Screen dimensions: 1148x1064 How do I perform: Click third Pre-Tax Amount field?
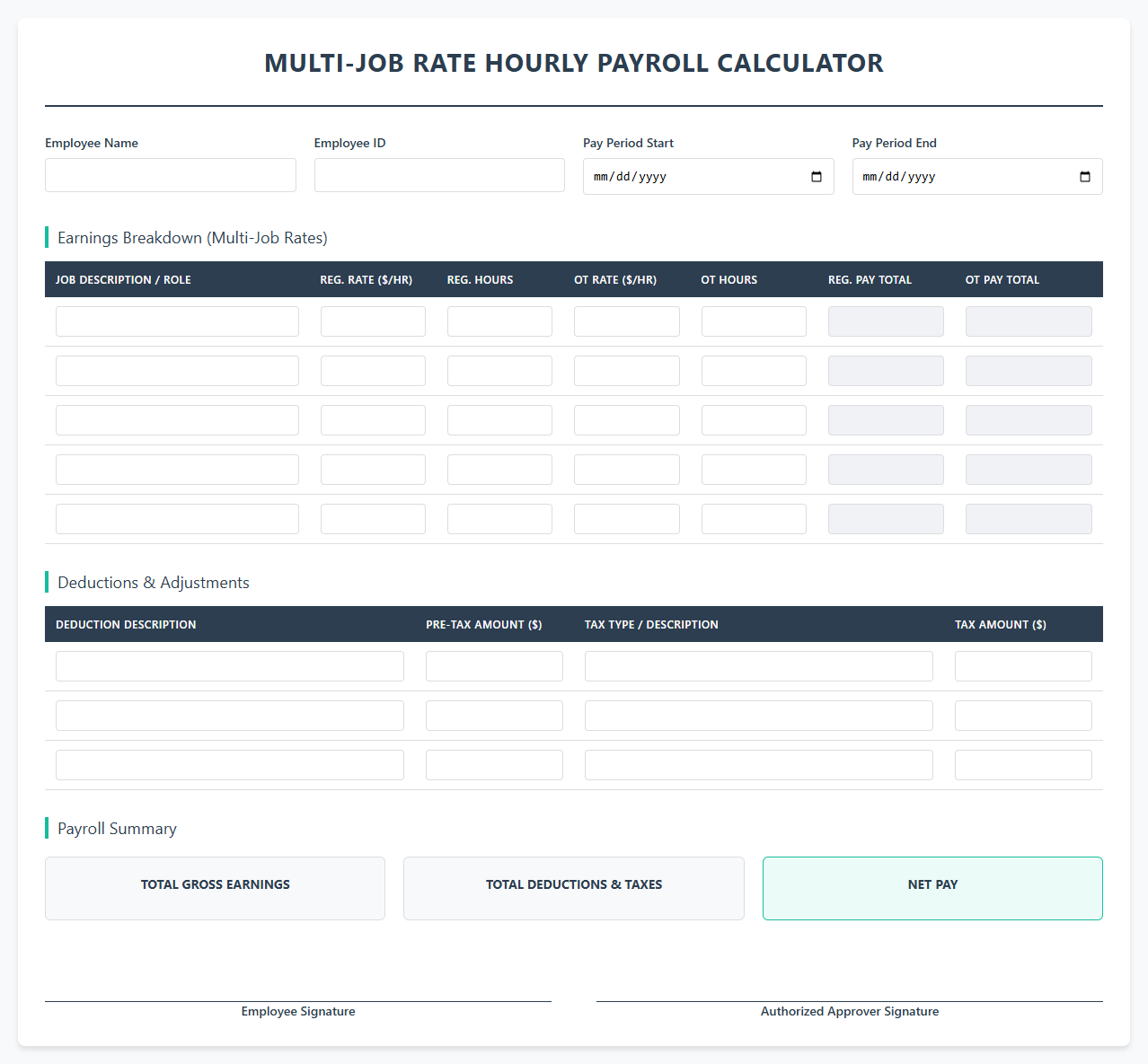pos(494,765)
